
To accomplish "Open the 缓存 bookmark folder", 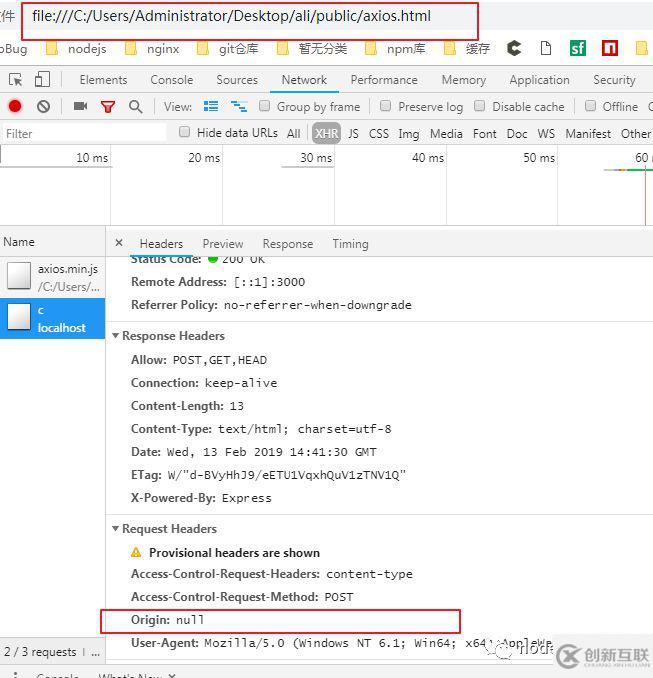I will tap(467, 49).
